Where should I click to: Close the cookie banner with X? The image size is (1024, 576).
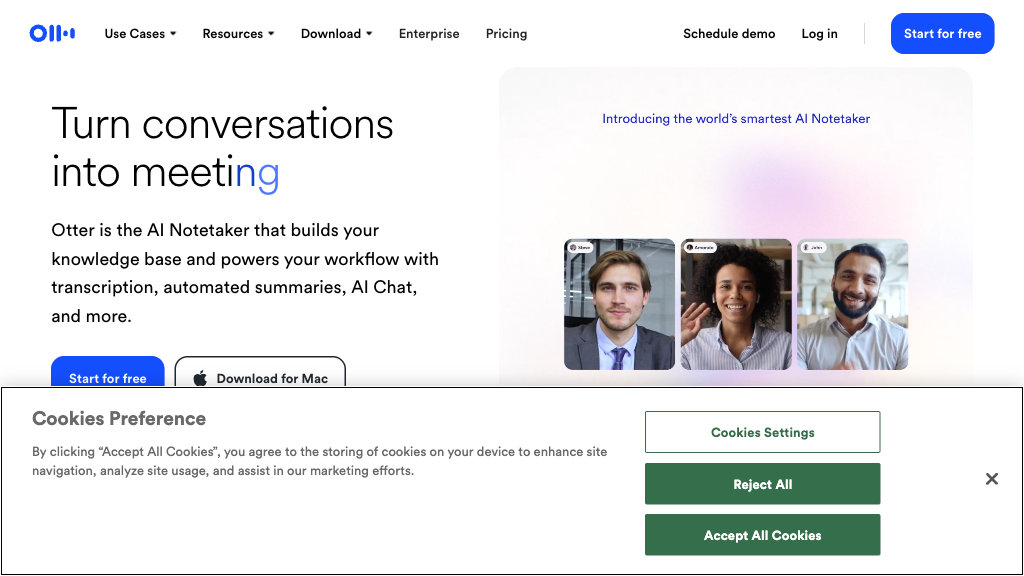click(x=991, y=479)
